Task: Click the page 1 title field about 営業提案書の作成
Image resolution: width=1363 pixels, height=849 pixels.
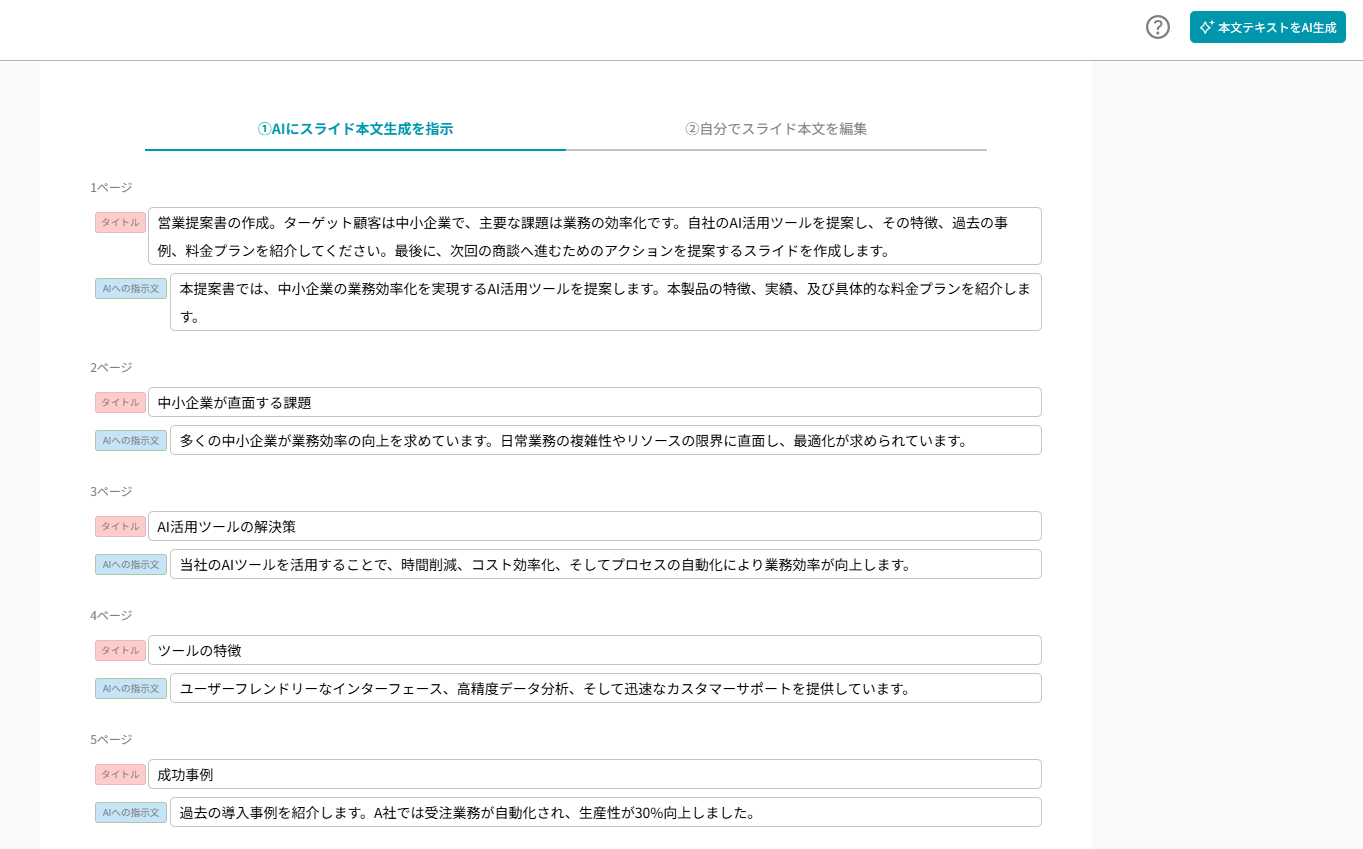Action: click(x=595, y=236)
